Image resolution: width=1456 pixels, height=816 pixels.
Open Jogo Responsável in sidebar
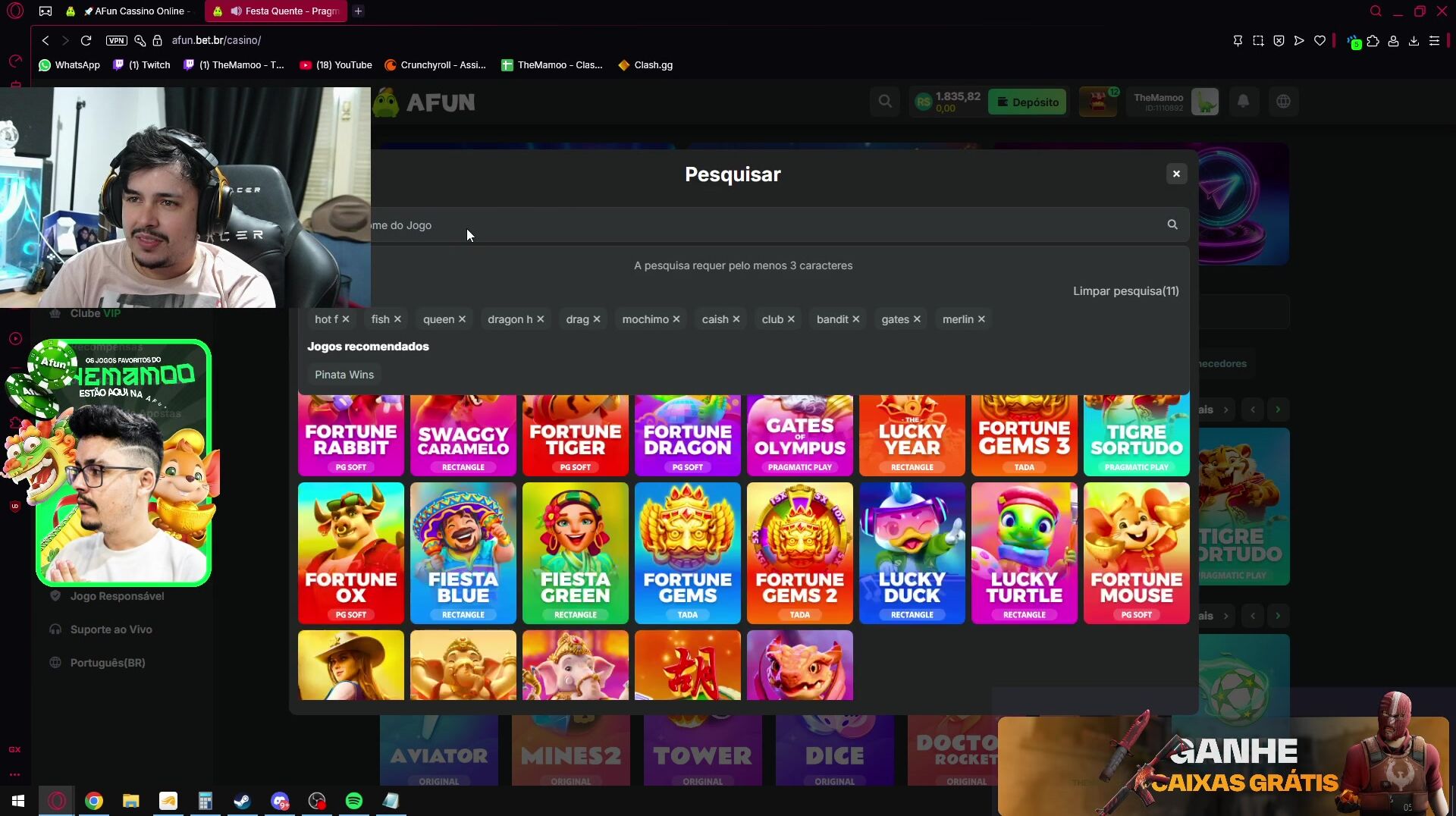point(117,596)
